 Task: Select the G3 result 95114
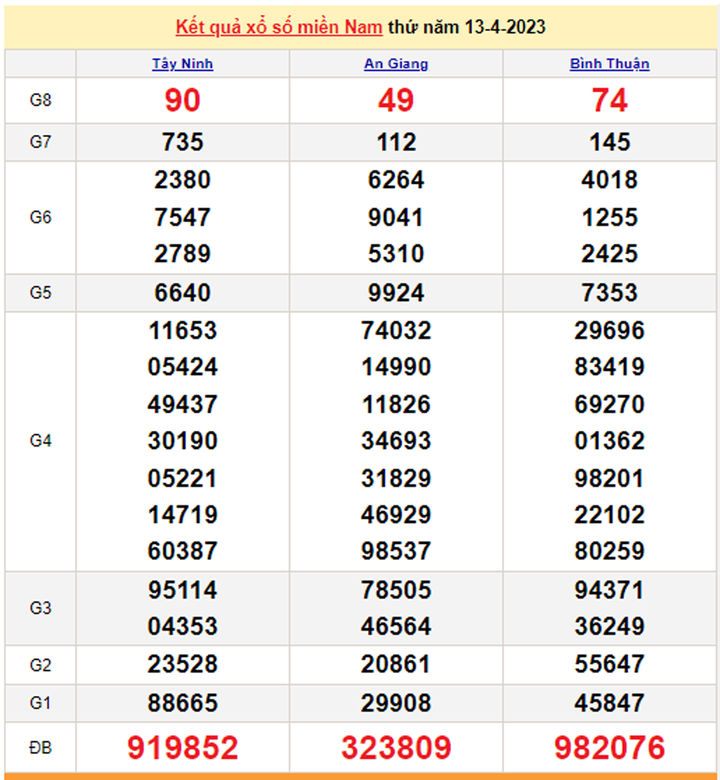[x=182, y=590]
